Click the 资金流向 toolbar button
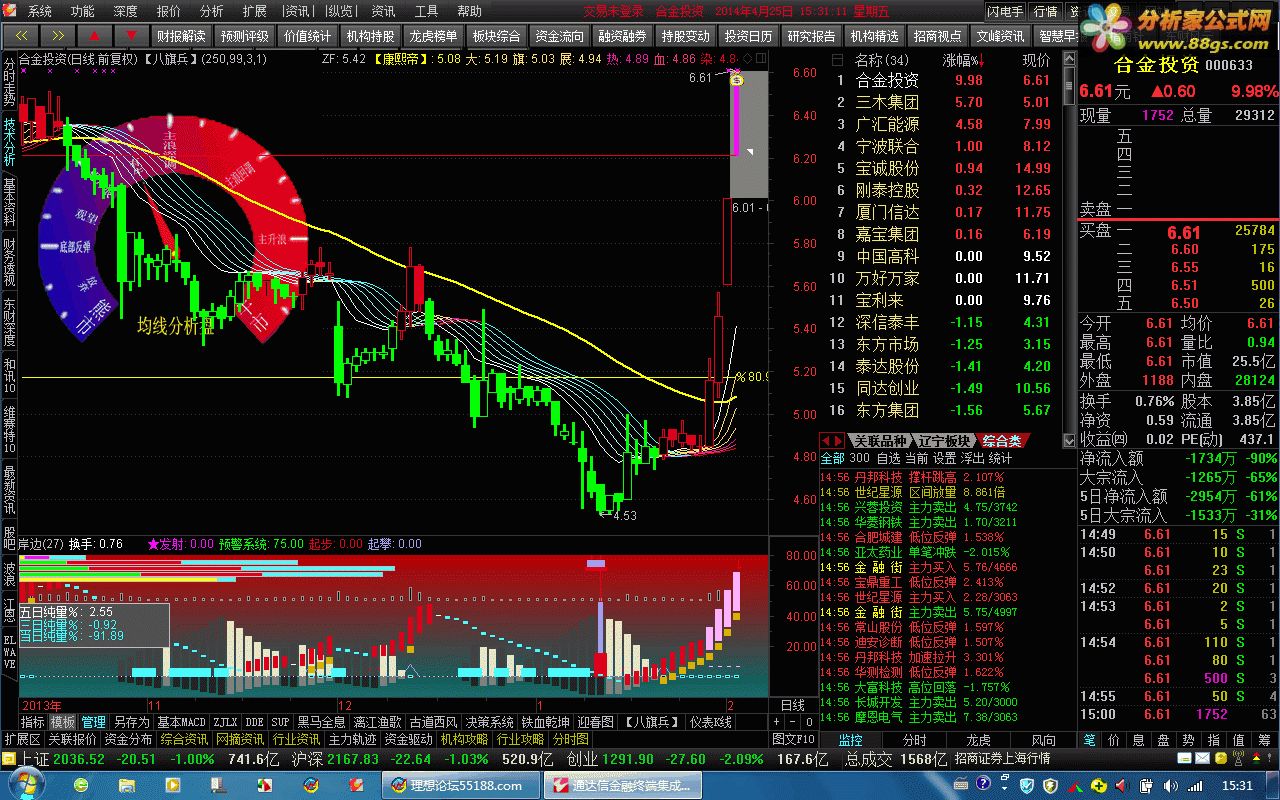Viewport: 1280px width, 800px height. click(x=559, y=35)
